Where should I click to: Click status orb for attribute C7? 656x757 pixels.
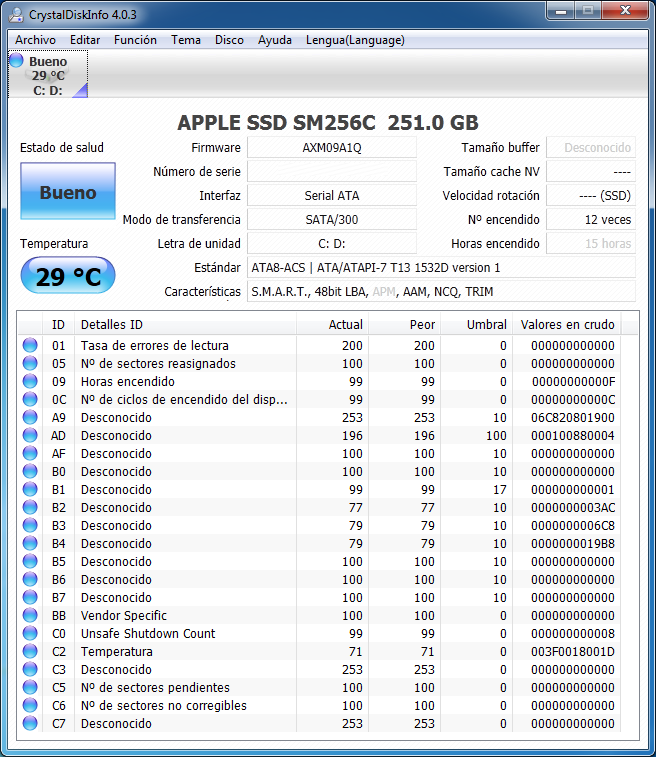pyautogui.click(x=30, y=723)
